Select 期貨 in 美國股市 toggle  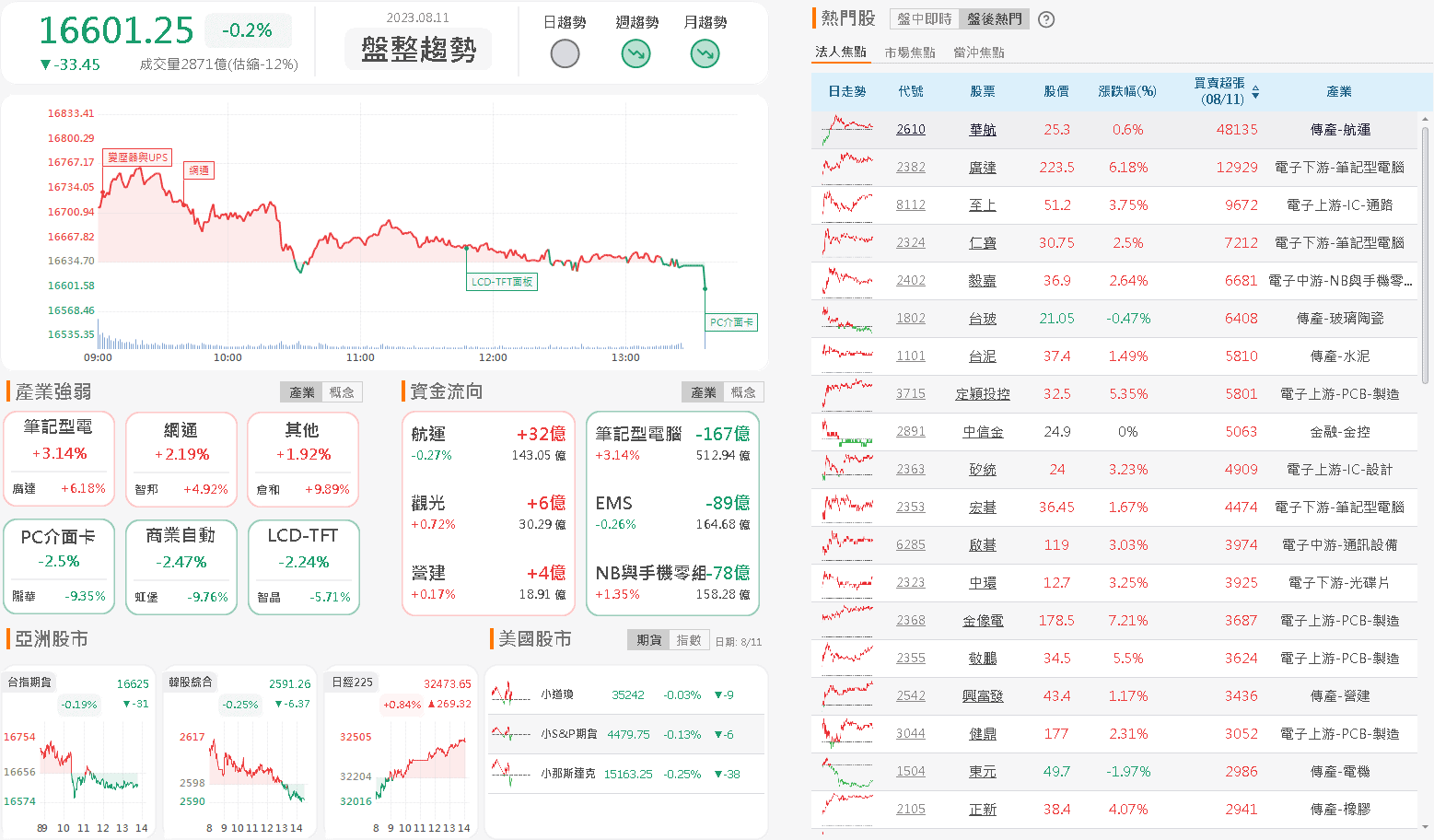coord(649,640)
